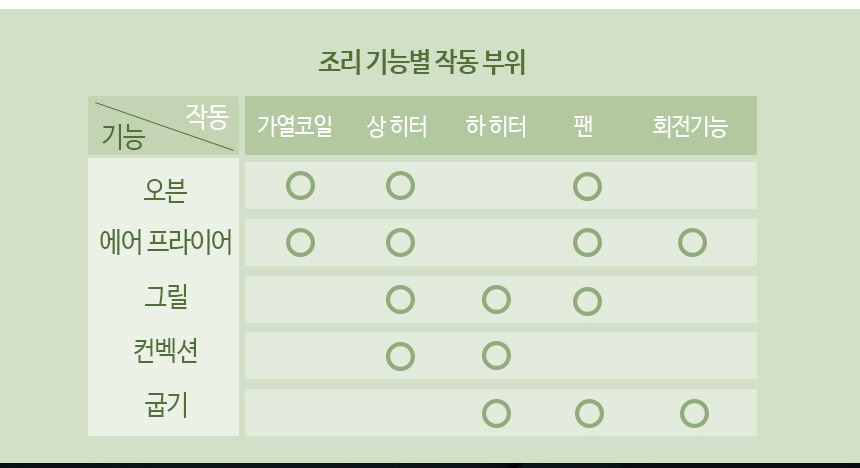Click the 굽기 row 하 히터 circle
This screenshot has height=468, width=860.
click(x=496, y=413)
